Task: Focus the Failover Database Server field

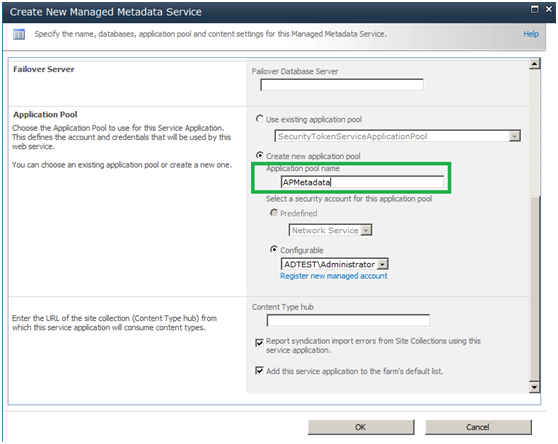Action: coord(342,85)
